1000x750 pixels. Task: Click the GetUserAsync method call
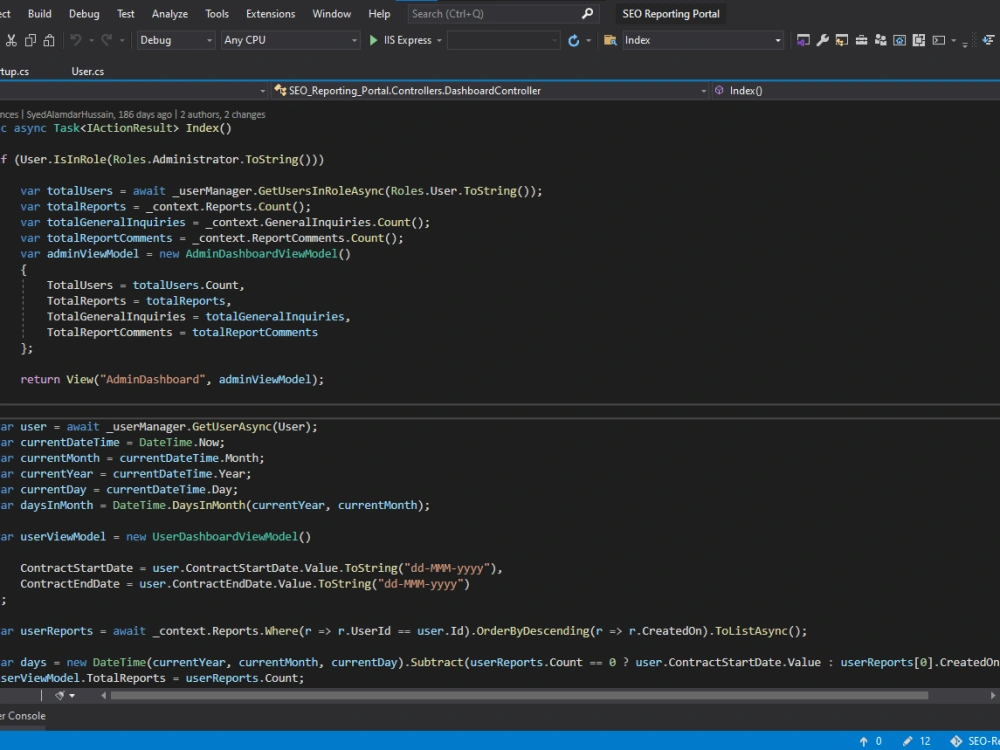232,427
